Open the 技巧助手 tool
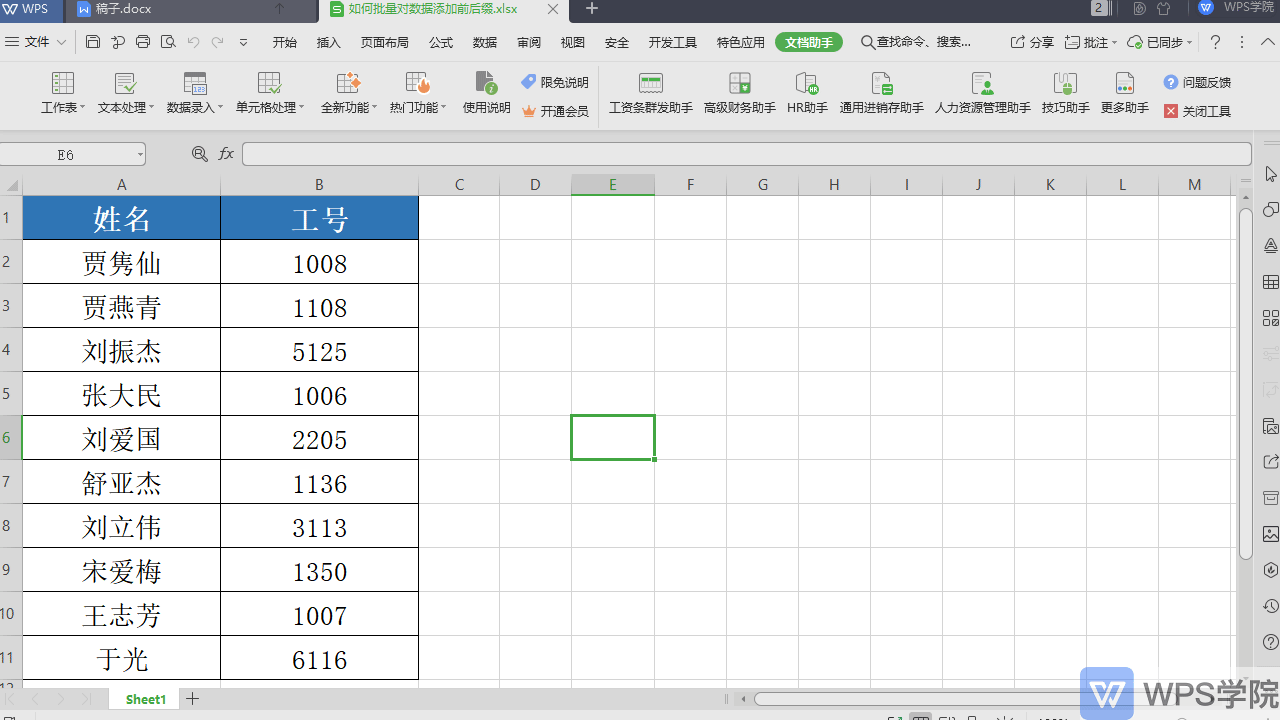Image resolution: width=1280 pixels, height=720 pixels. (x=1065, y=93)
